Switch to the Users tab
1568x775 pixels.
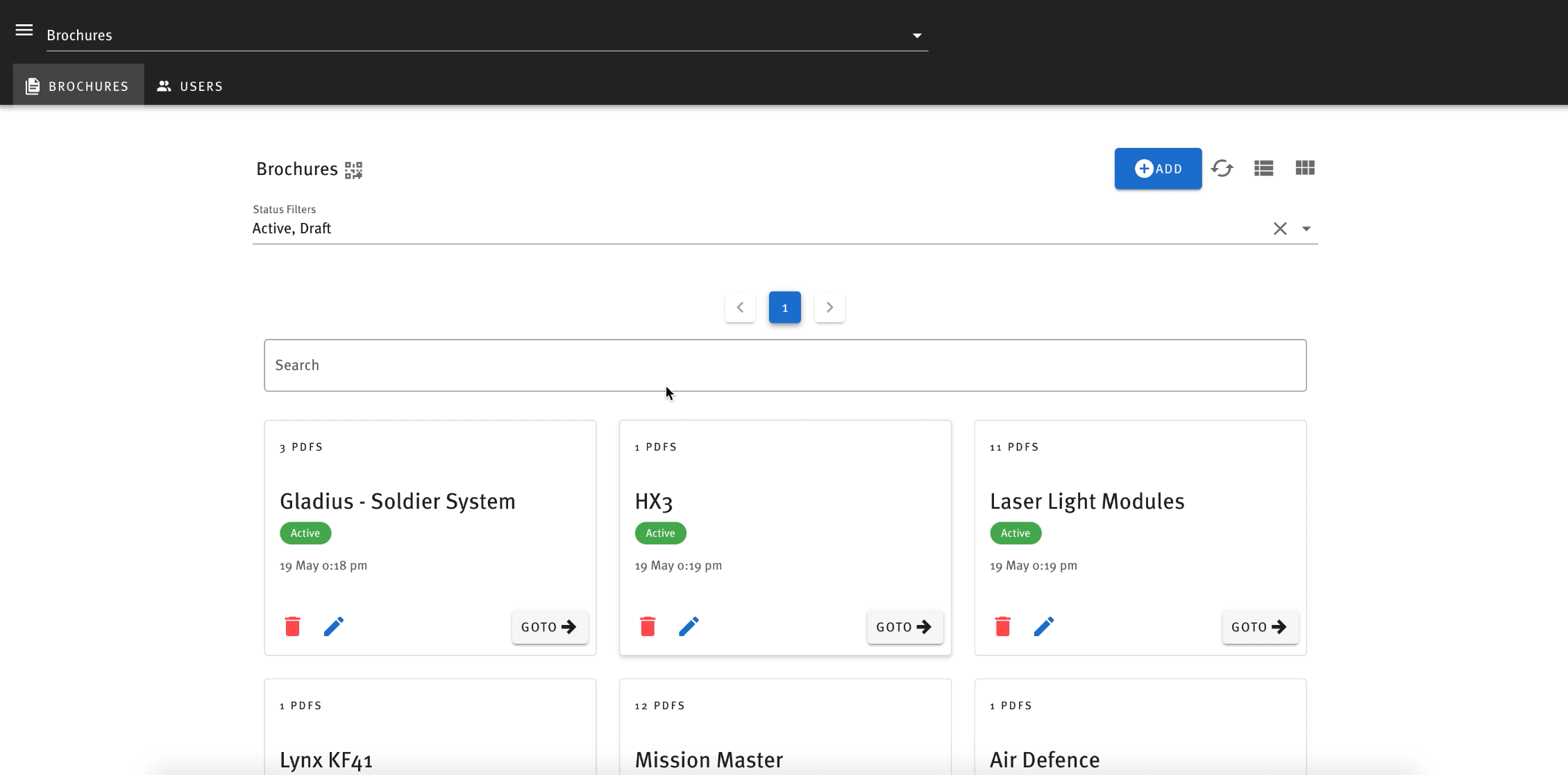189,86
